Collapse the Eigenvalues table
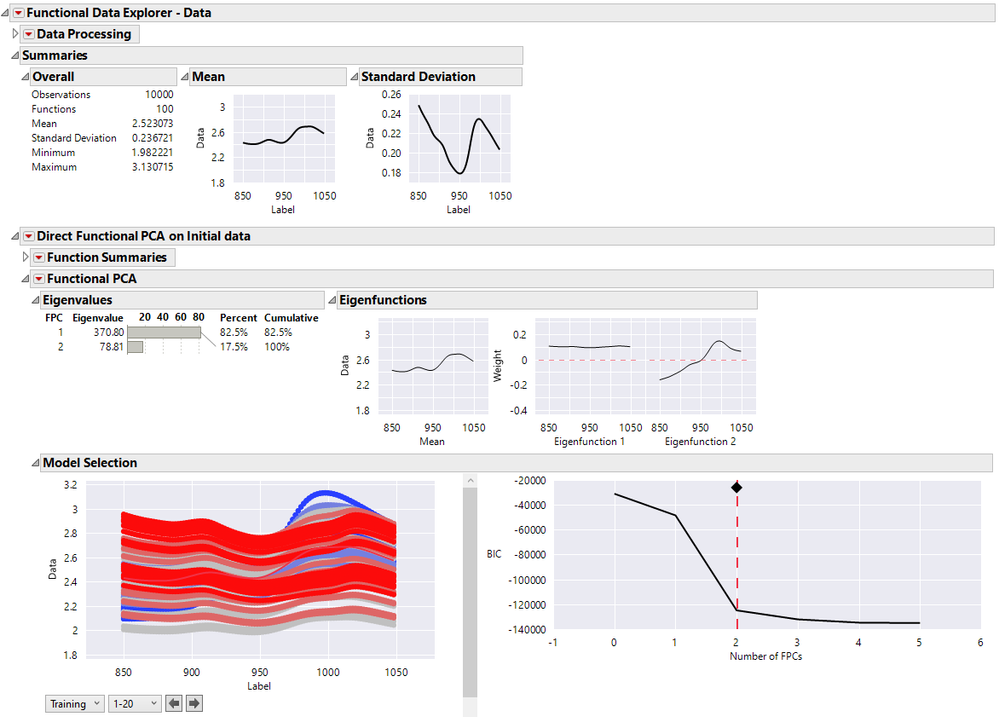 [36, 300]
